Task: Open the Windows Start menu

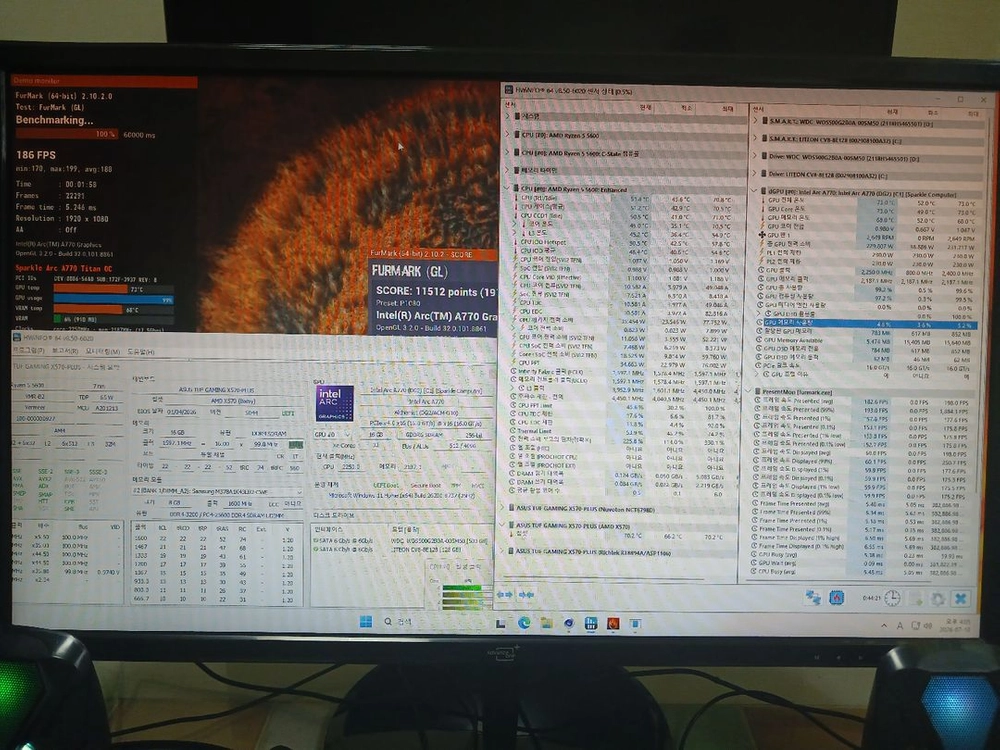Action: click(x=366, y=621)
